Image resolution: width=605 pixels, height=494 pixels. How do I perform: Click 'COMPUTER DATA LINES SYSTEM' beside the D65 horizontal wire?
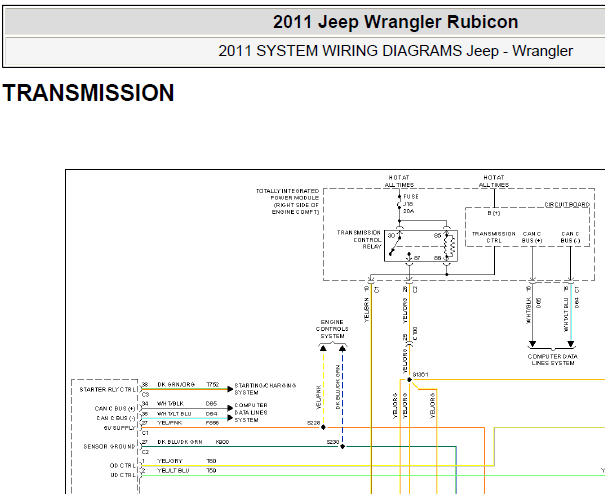tap(251, 413)
